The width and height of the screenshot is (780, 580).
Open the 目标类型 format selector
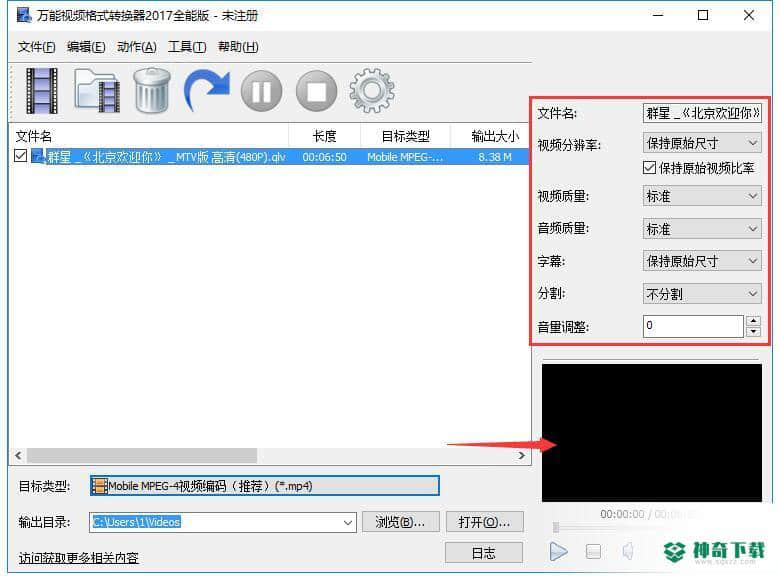[x=265, y=486]
